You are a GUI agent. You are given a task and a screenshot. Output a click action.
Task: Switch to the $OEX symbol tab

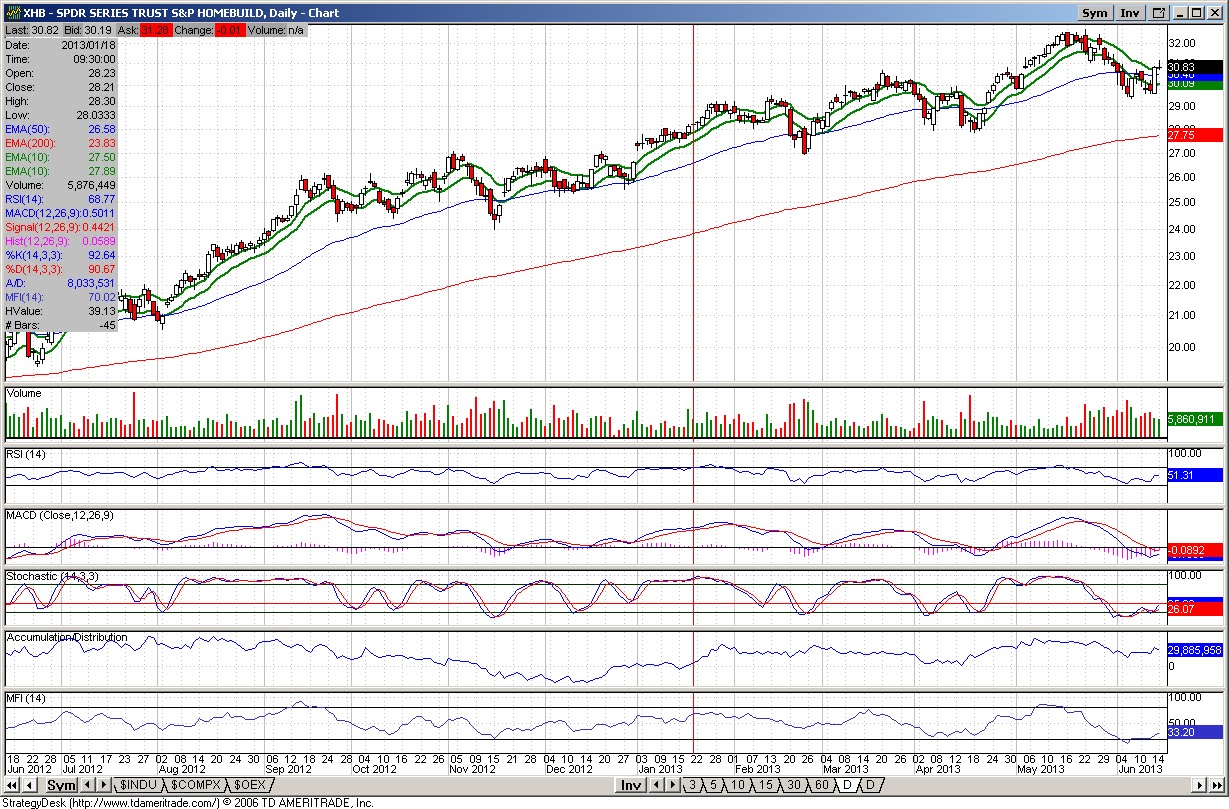pos(249,785)
